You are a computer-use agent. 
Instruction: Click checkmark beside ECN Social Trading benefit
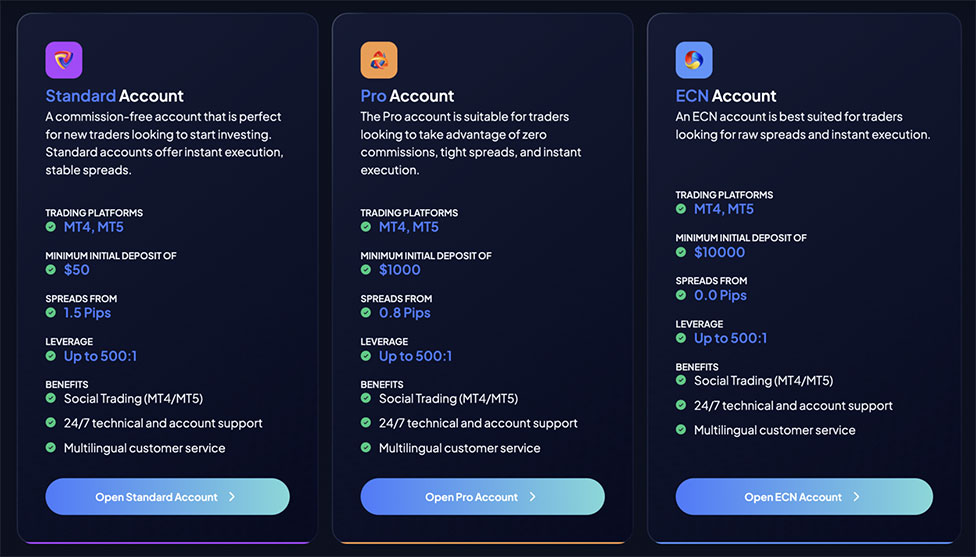tap(681, 380)
